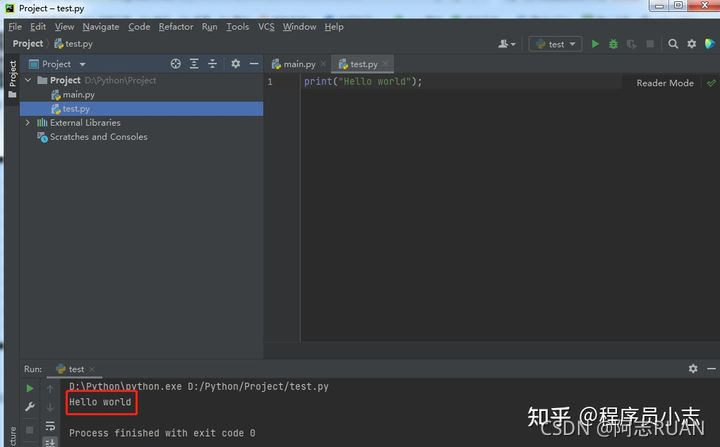Open the user account icon dropdown

(507, 44)
